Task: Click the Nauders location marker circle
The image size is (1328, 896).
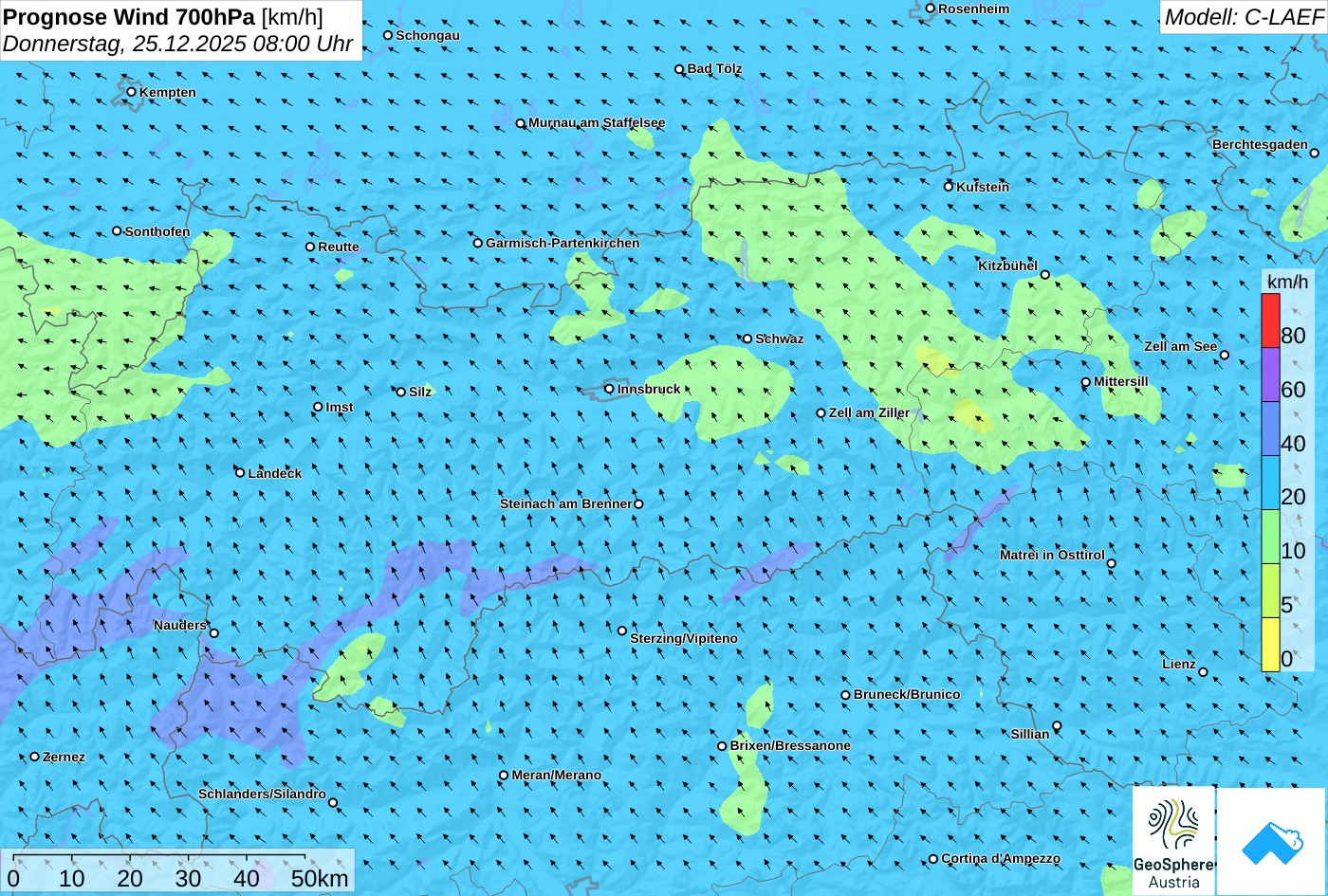Action: [x=214, y=633]
